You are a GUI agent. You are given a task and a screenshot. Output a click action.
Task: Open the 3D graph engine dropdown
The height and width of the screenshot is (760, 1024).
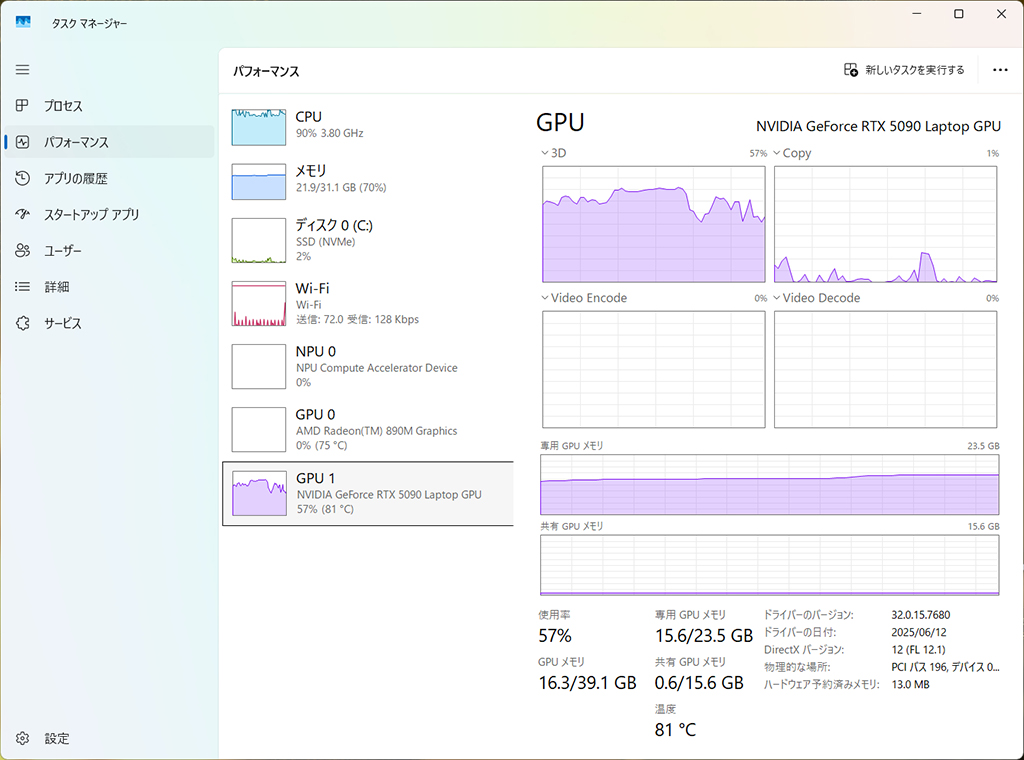[553, 153]
